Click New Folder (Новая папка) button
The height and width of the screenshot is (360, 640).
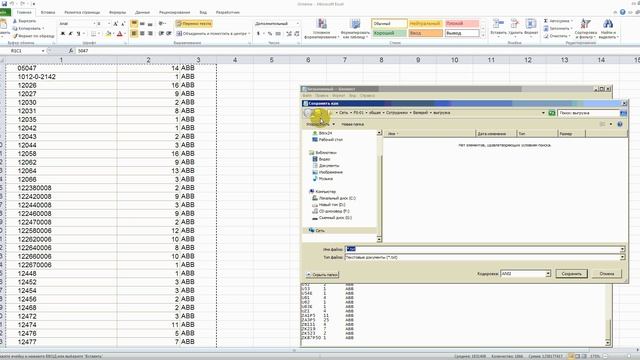(352, 124)
